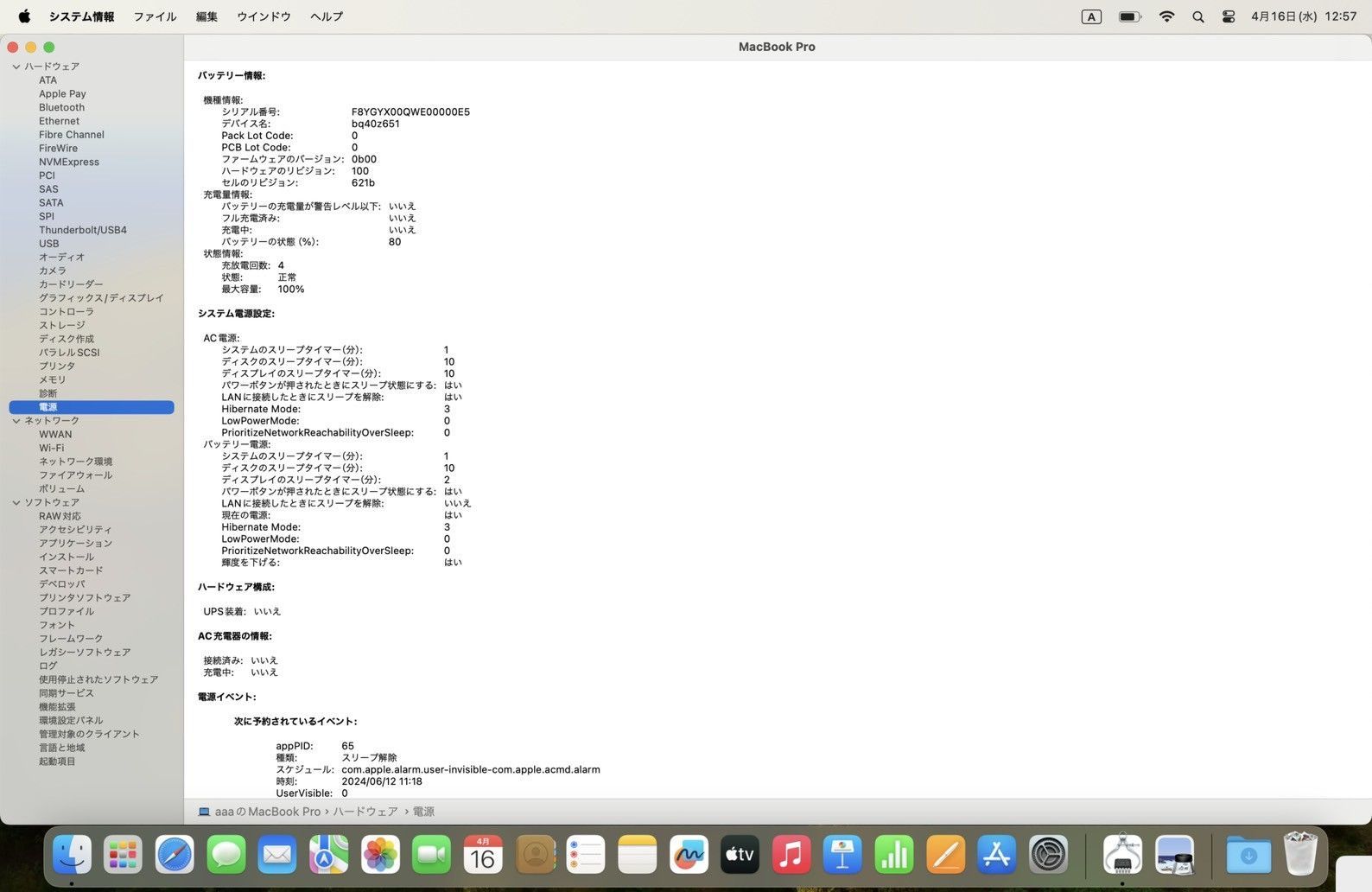Click the Wi-Fi status icon
The image size is (1372, 892).
(x=1166, y=16)
